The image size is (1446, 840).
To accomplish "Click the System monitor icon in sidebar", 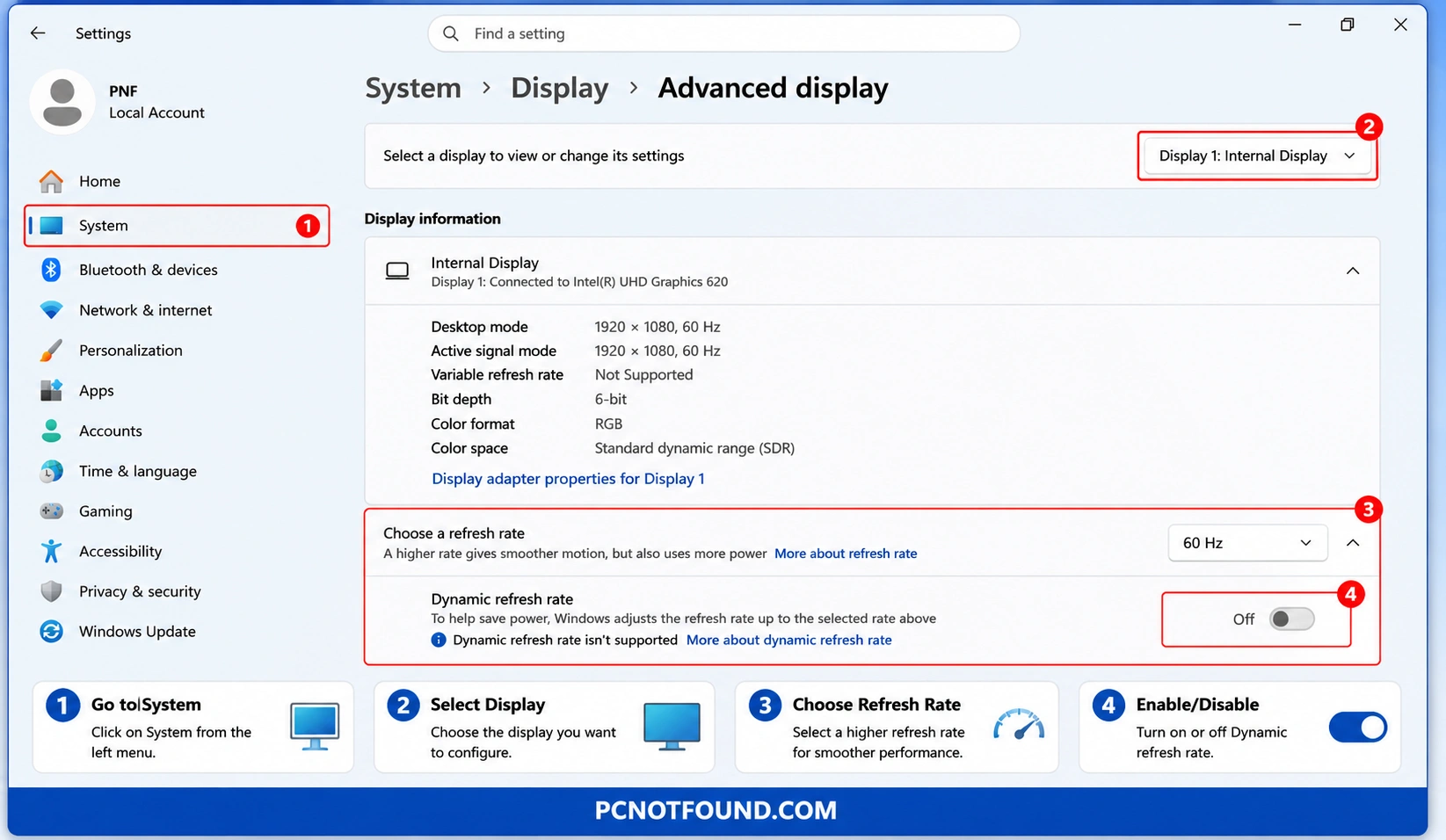I will pos(52,226).
